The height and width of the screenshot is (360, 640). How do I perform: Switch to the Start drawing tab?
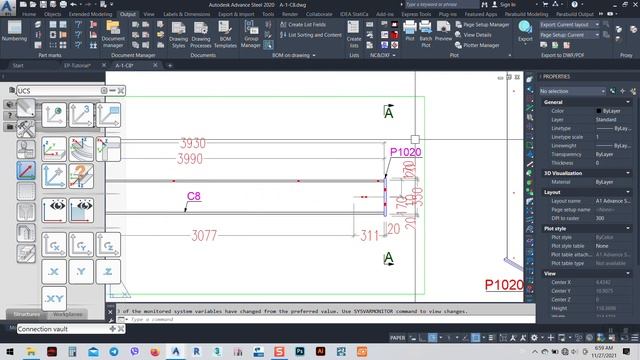coord(18,65)
